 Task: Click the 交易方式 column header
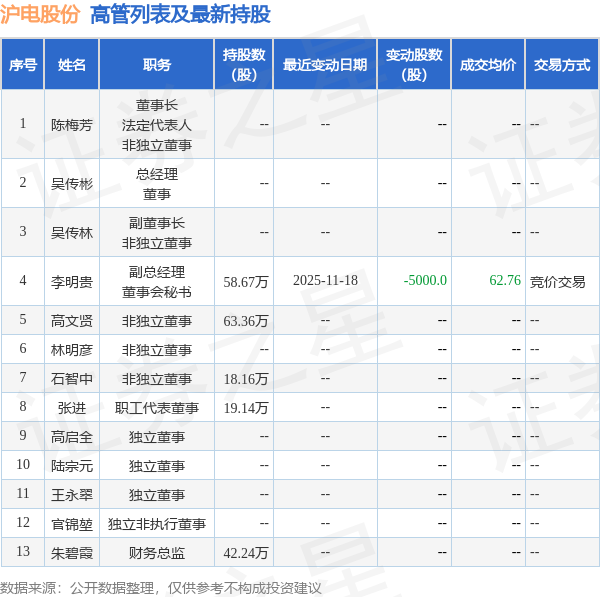[561, 65]
